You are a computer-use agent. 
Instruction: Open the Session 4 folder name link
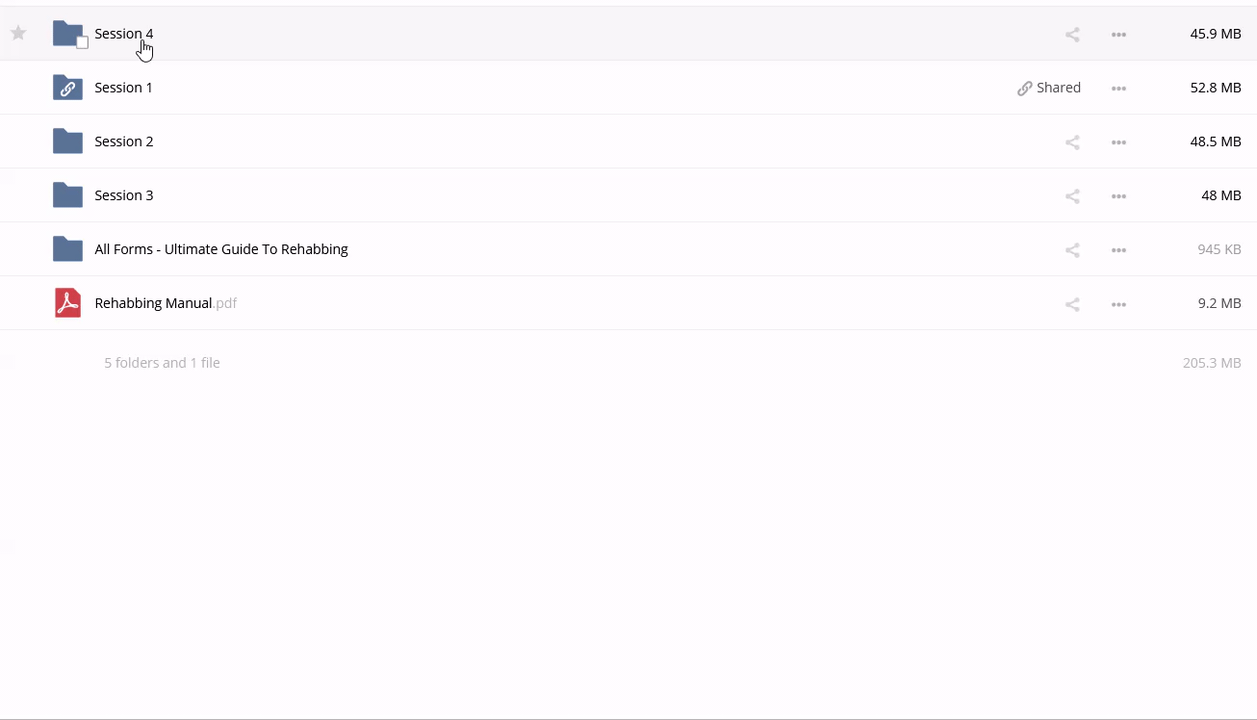click(123, 34)
